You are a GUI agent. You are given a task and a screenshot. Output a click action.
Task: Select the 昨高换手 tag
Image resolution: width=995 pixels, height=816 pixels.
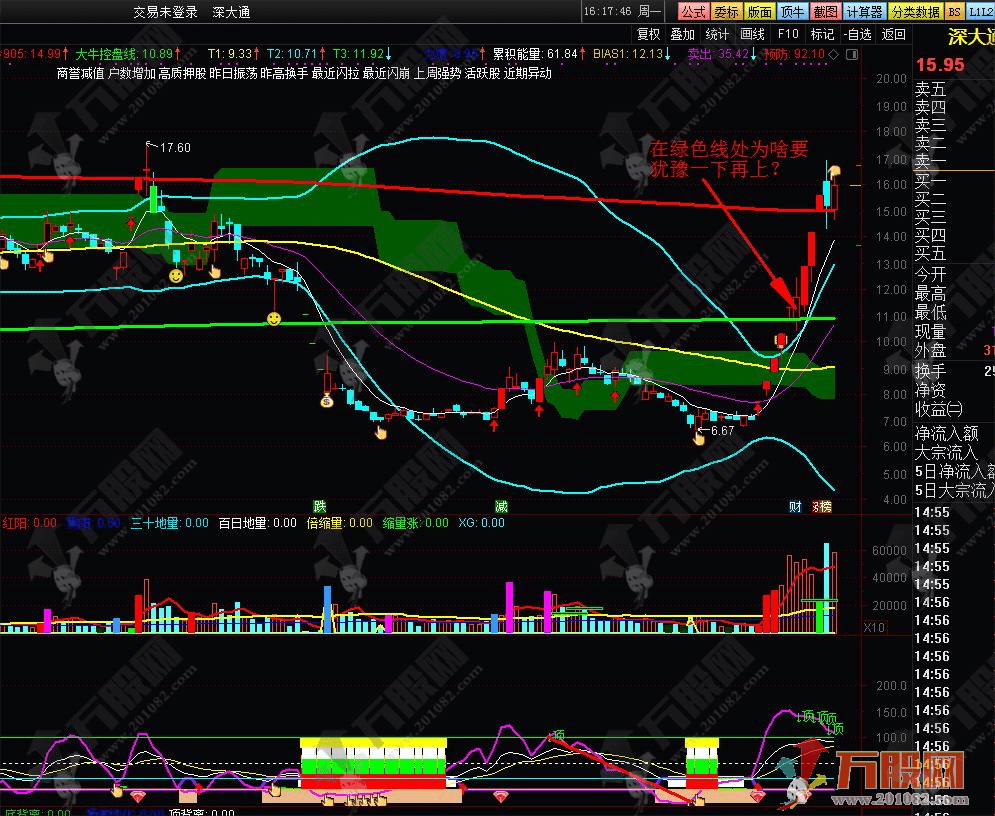pos(284,73)
